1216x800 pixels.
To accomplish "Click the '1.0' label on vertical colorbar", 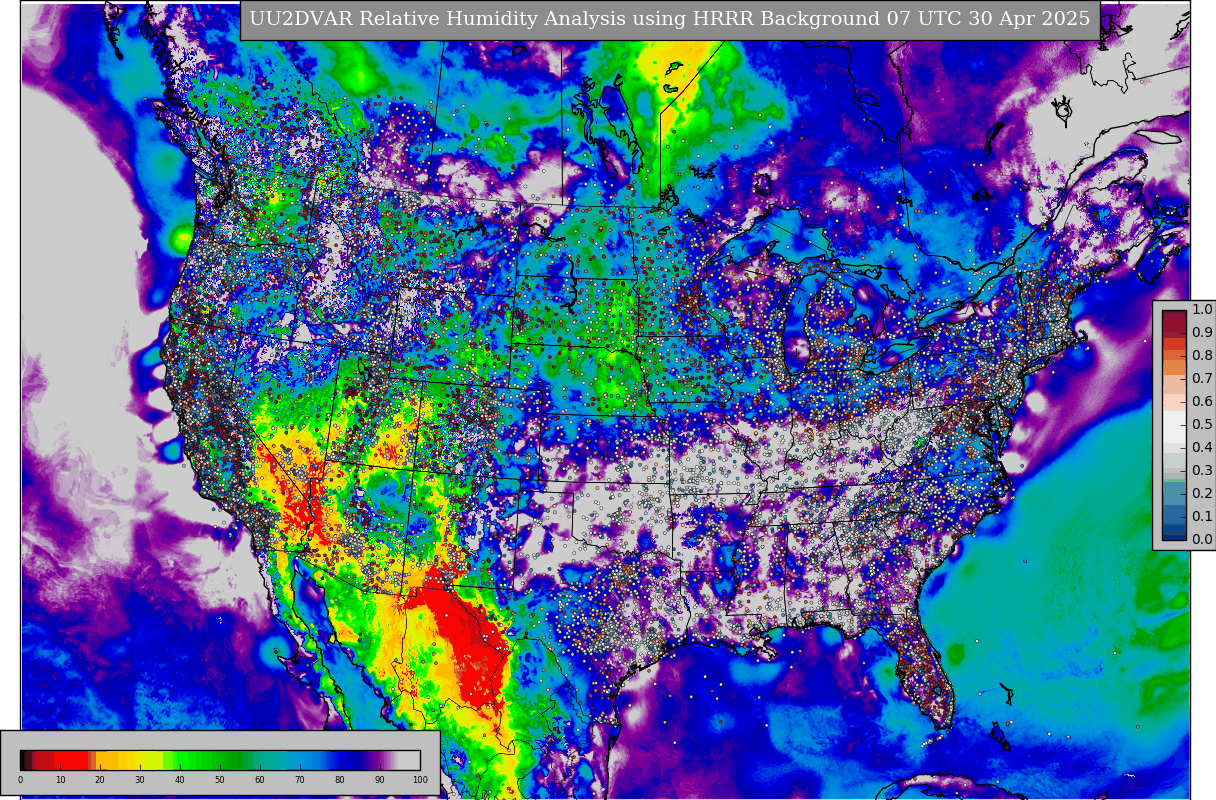I will (x=1202, y=310).
